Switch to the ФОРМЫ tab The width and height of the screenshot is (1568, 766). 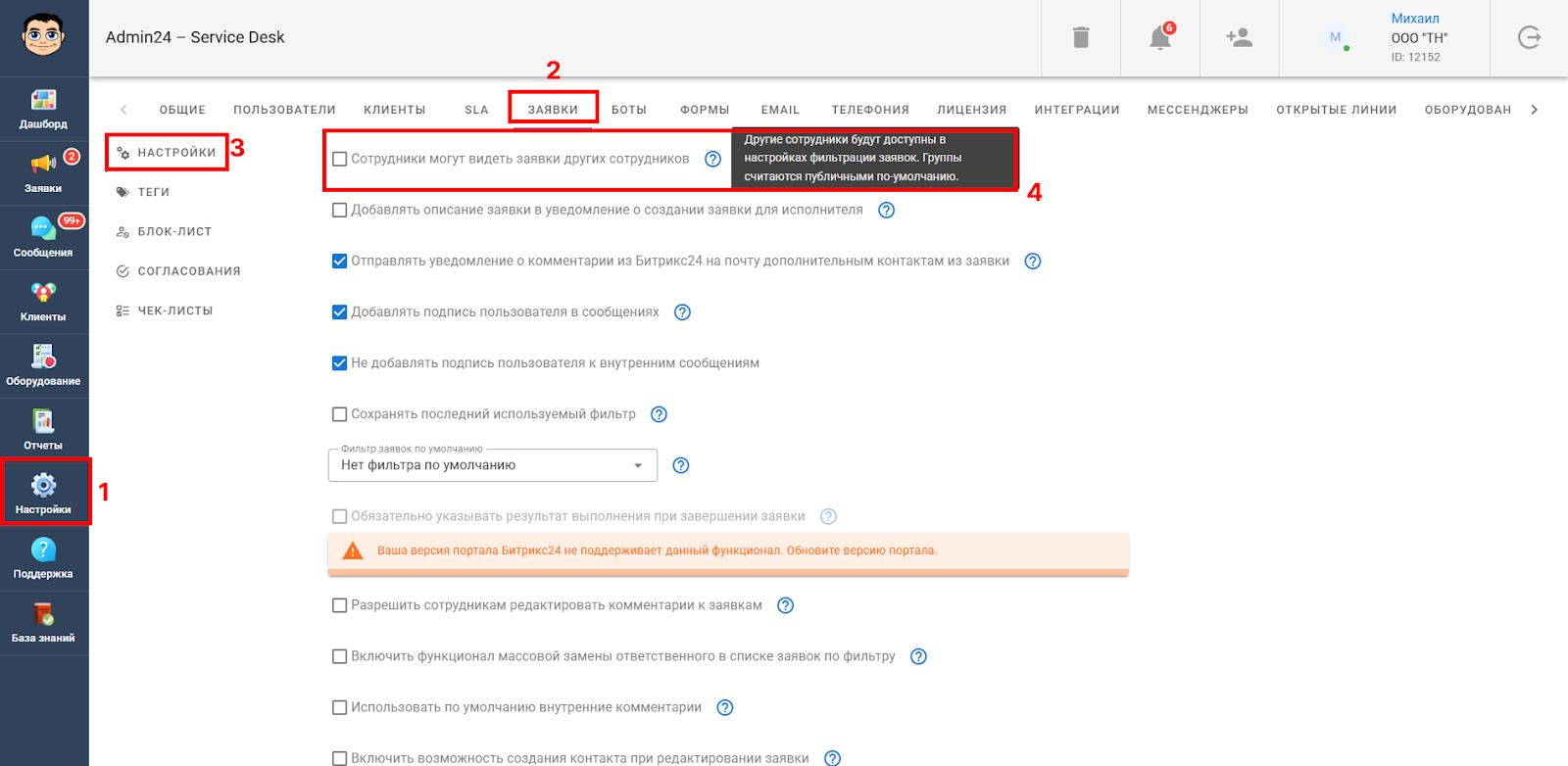[x=705, y=110]
